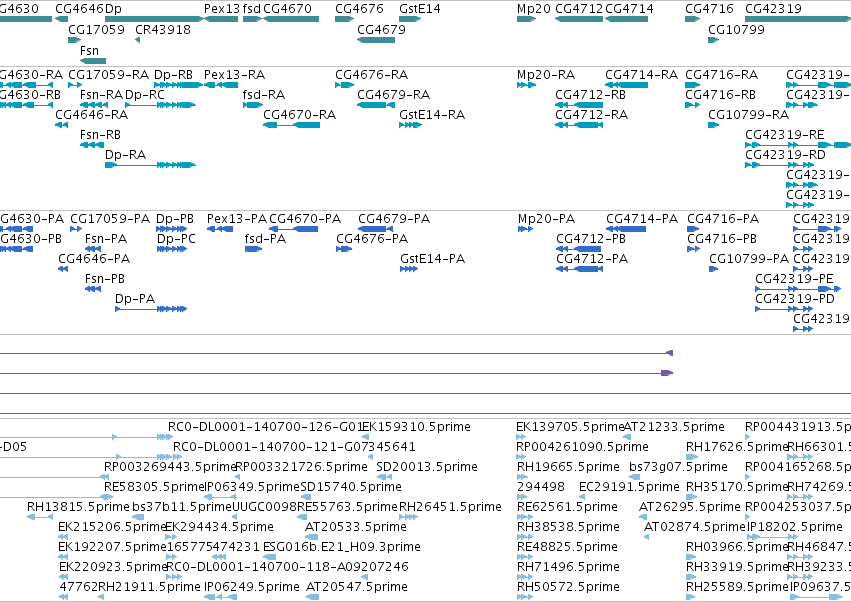This screenshot has width=851, height=602.
Task: Click the CG4679 gene in the top track
Action: click(x=376, y=40)
